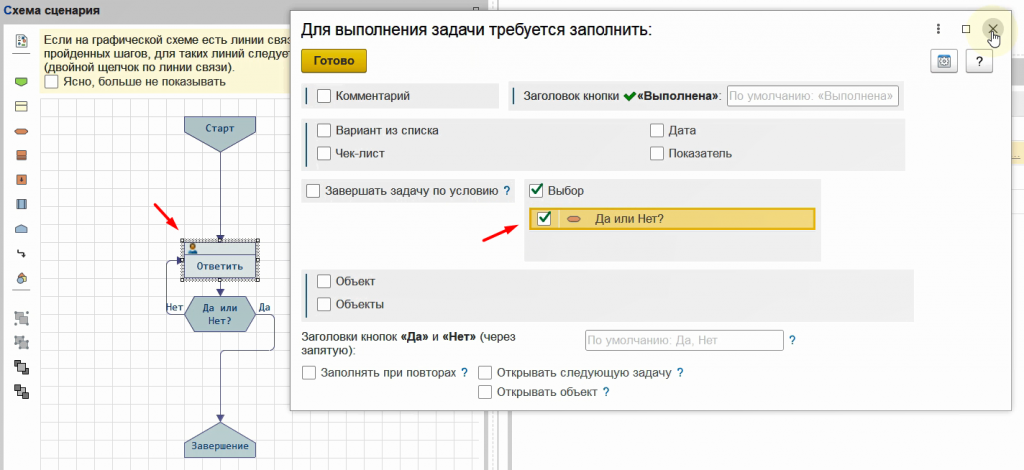Viewport: 1024px width, 470px height.
Task: Click the scheme settings icon atop the left toolbar
Action: point(22,41)
